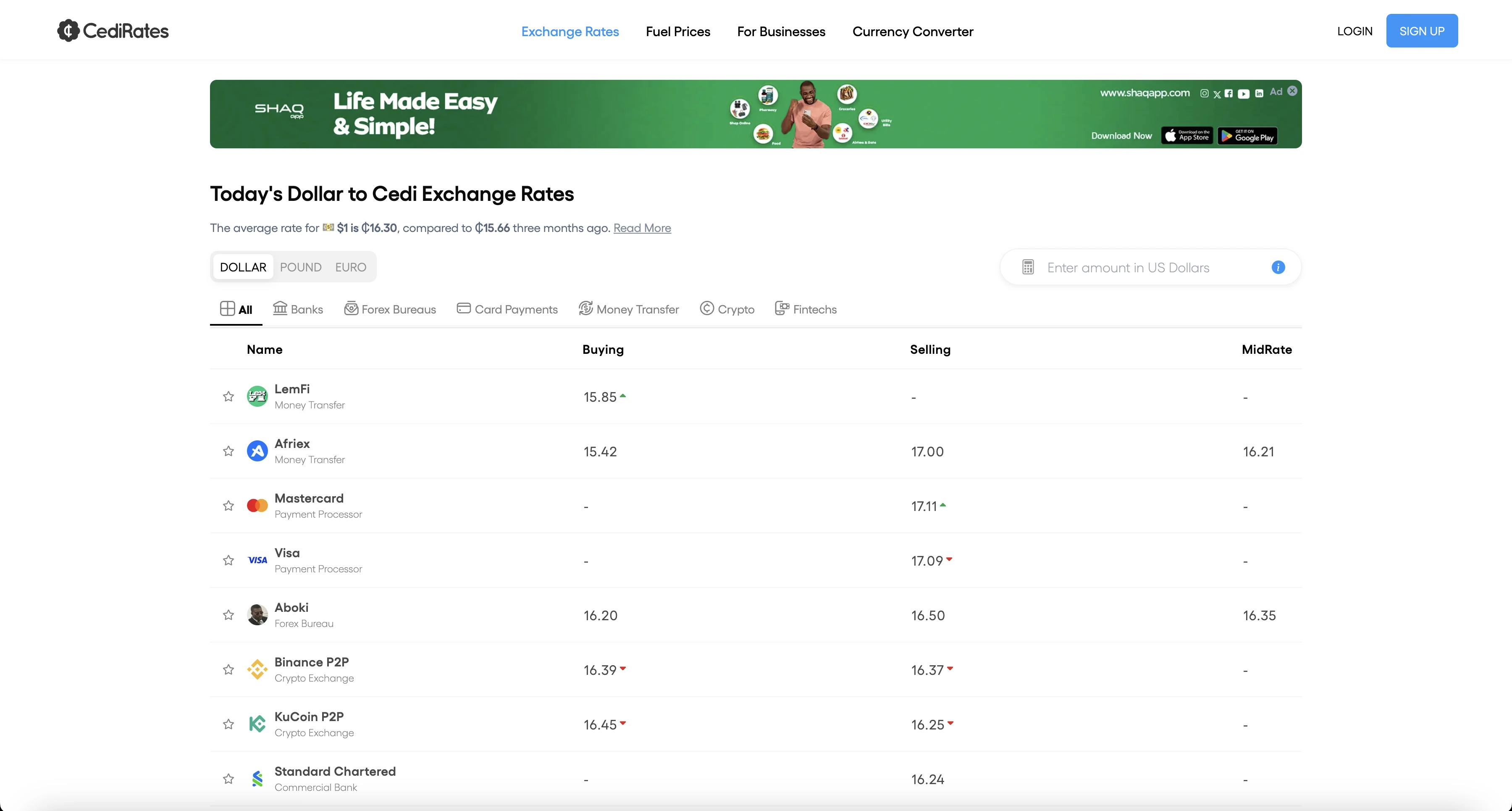
Task: Click Aboki midrate 16.35
Action: coord(1259,616)
